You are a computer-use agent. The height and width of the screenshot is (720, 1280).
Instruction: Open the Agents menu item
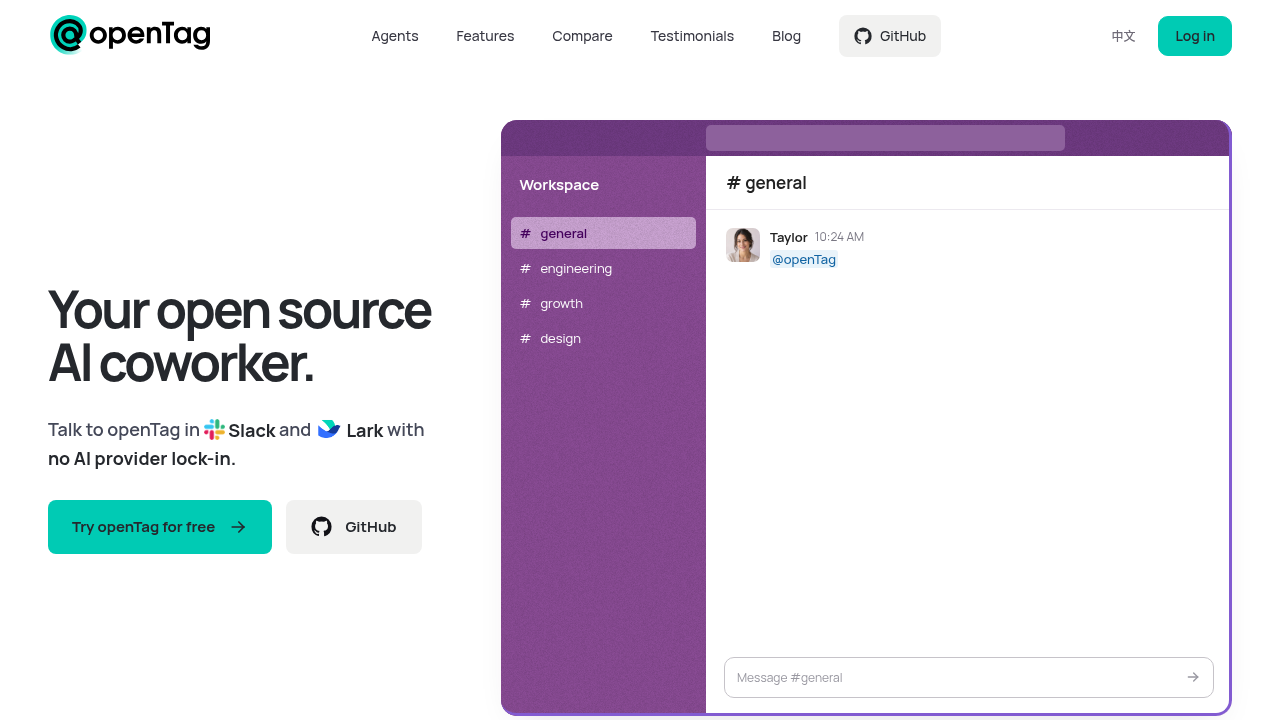(395, 36)
